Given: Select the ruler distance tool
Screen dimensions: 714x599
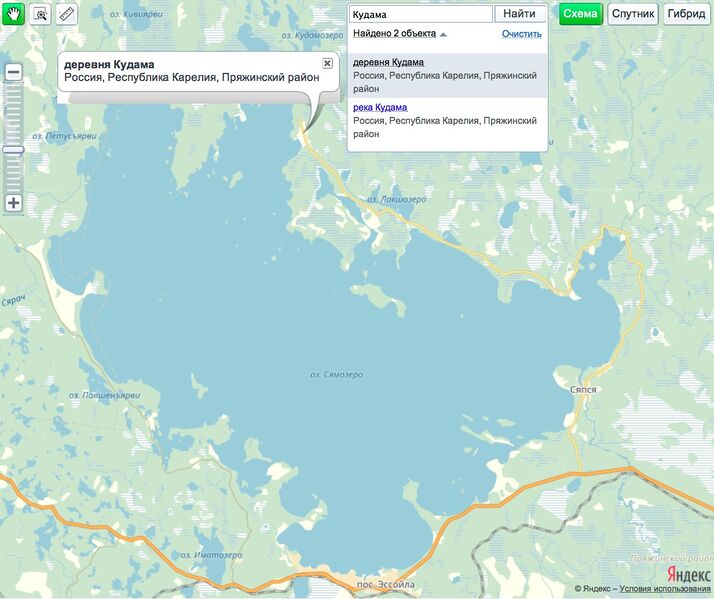Looking at the screenshot, I should (66, 14).
